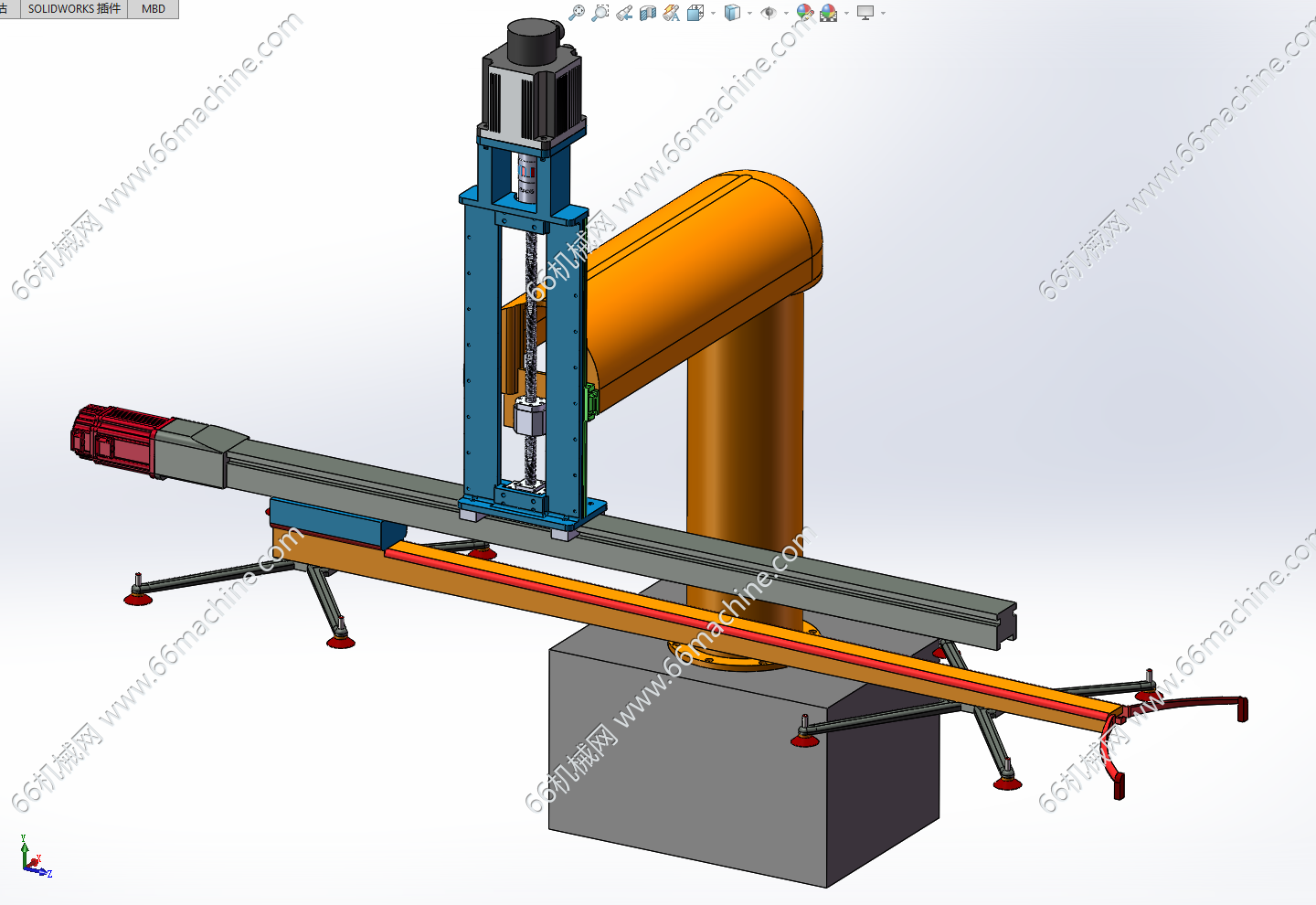Toggle the Section View tool
The image size is (1316, 905).
coord(648,13)
